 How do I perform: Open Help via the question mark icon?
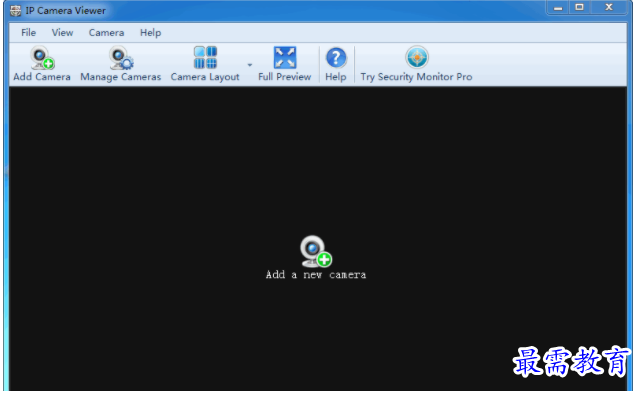(x=336, y=58)
